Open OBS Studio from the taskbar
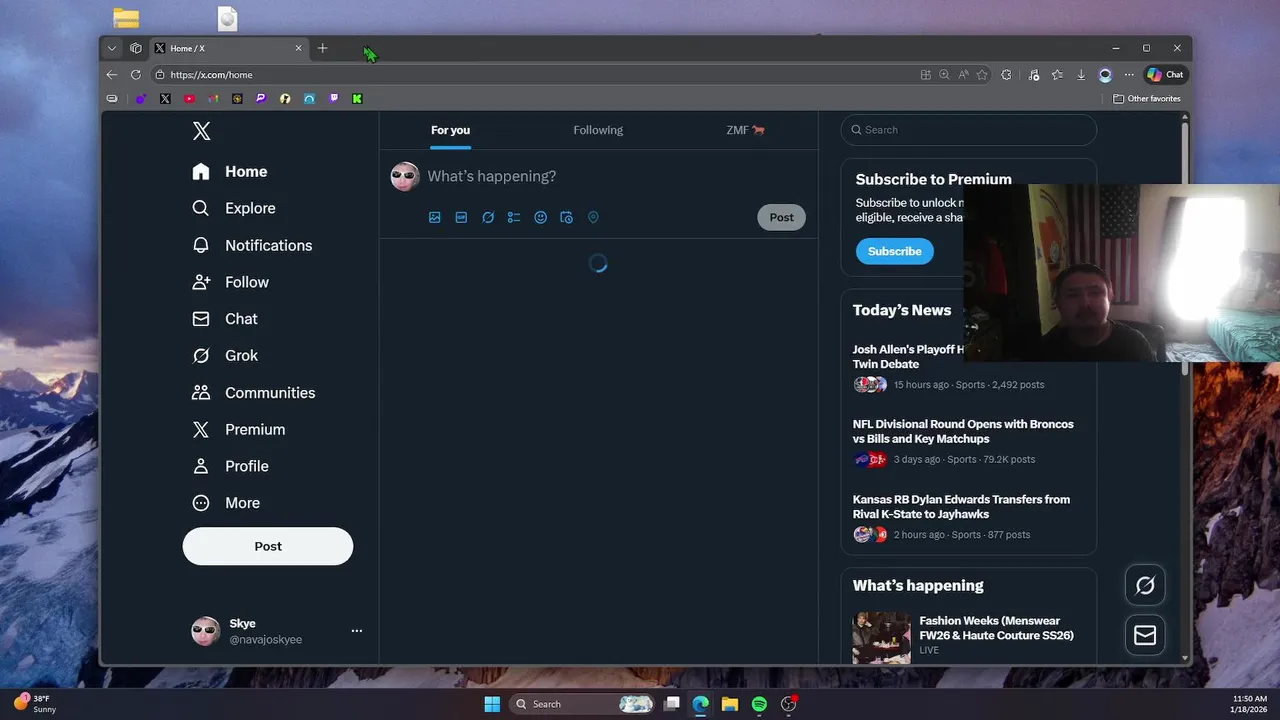Screen dimensions: 1280x720 point(789,704)
